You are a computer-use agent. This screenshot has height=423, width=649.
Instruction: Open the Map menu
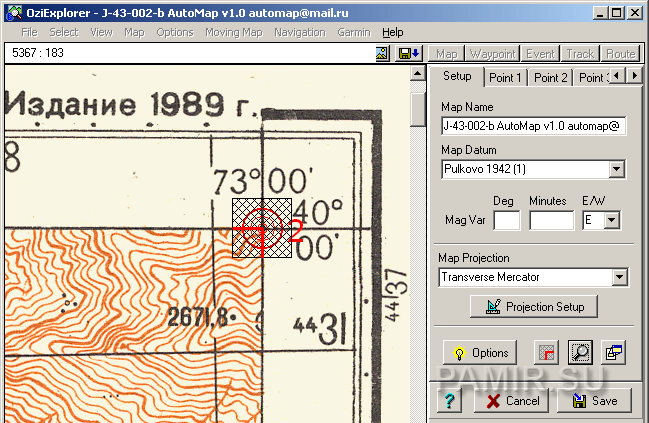(134, 32)
